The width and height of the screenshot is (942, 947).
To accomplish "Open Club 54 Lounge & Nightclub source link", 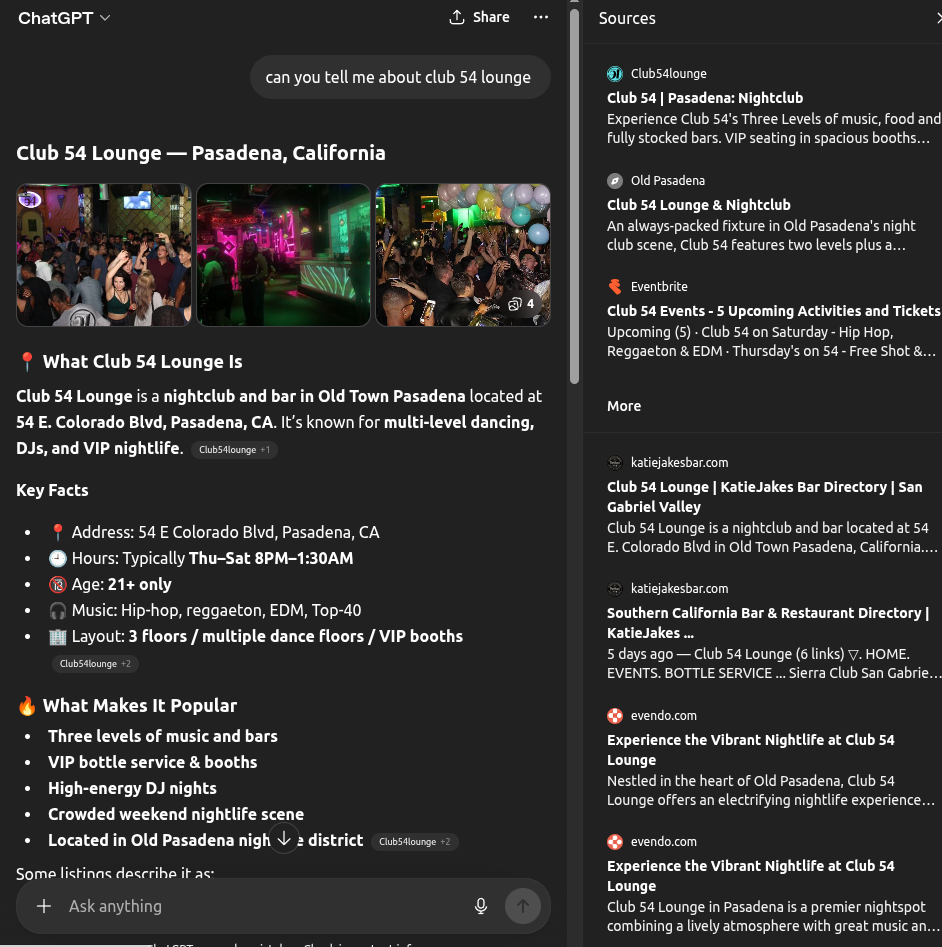I will (699, 205).
